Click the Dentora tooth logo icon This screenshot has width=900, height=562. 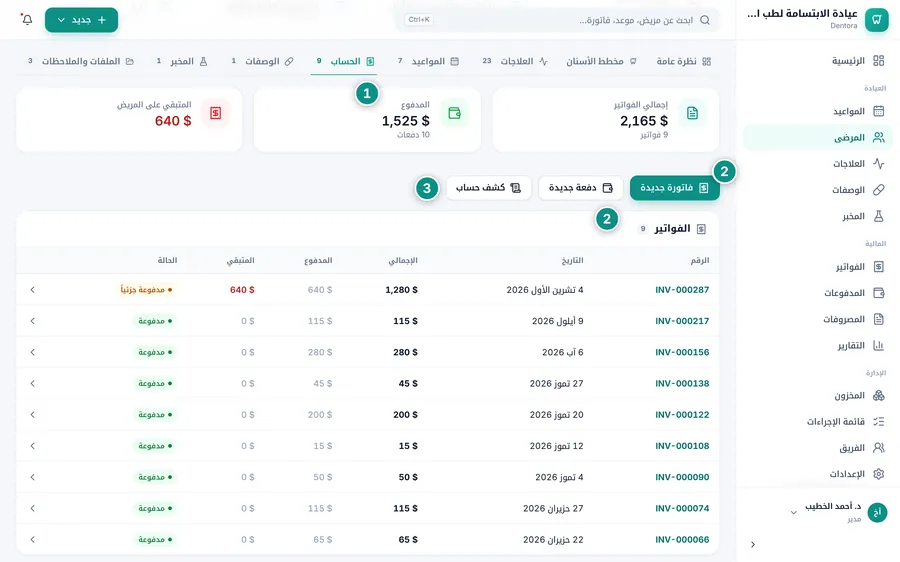tap(876, 20)
